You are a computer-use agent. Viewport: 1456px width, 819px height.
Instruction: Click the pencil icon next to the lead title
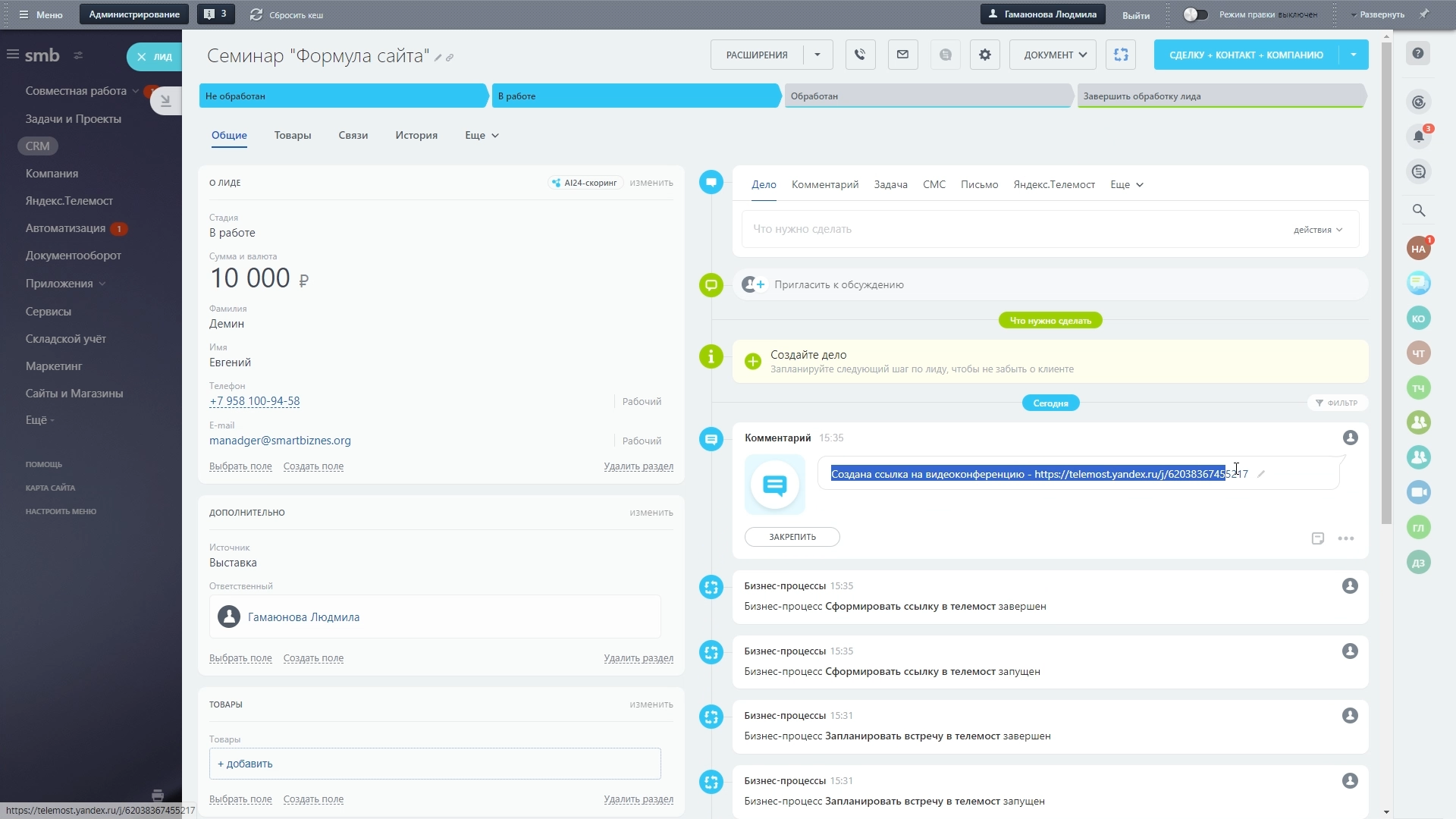pos(438,58)
